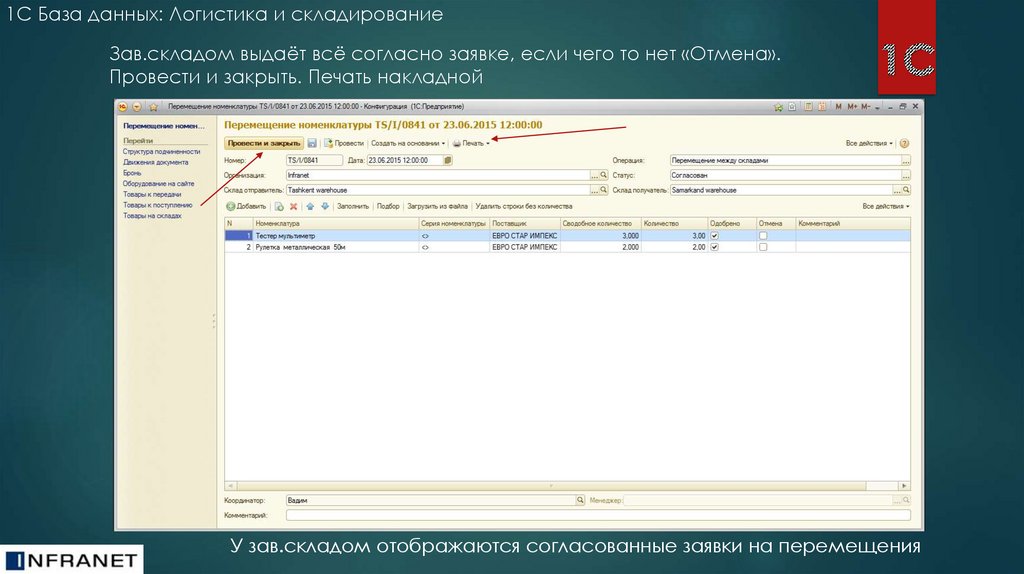Open the top Все действия dropdown
The image size is (1024, 574).
pos(869,143)
